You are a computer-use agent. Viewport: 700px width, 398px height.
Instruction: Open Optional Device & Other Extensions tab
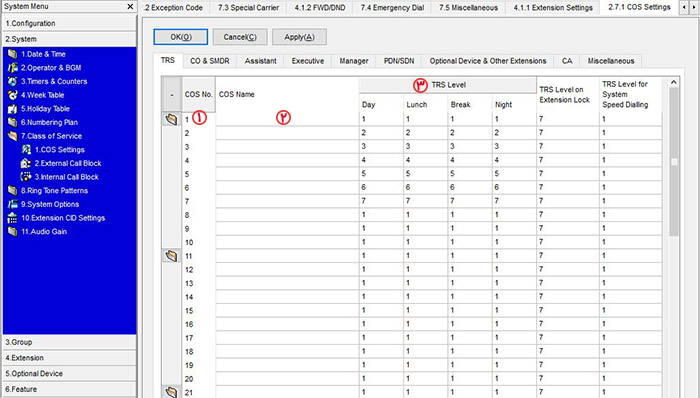488,61
